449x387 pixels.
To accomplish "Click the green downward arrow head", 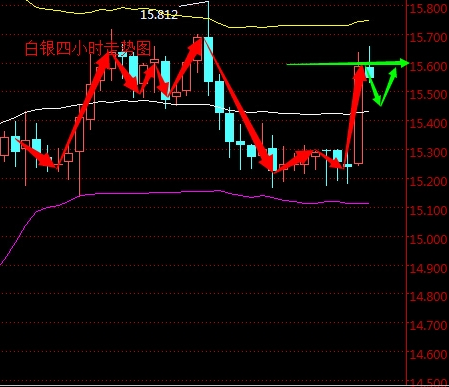I will (x=378, y=100).
